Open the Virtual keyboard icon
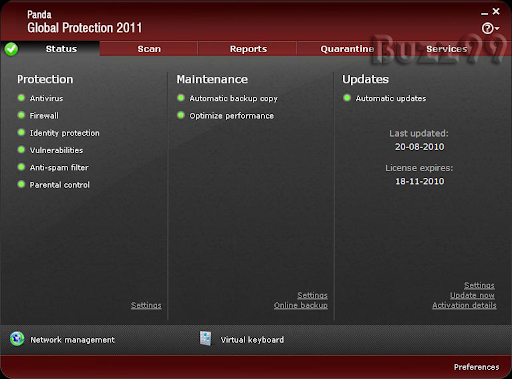The image size is (512, 379). pos(205,339)
